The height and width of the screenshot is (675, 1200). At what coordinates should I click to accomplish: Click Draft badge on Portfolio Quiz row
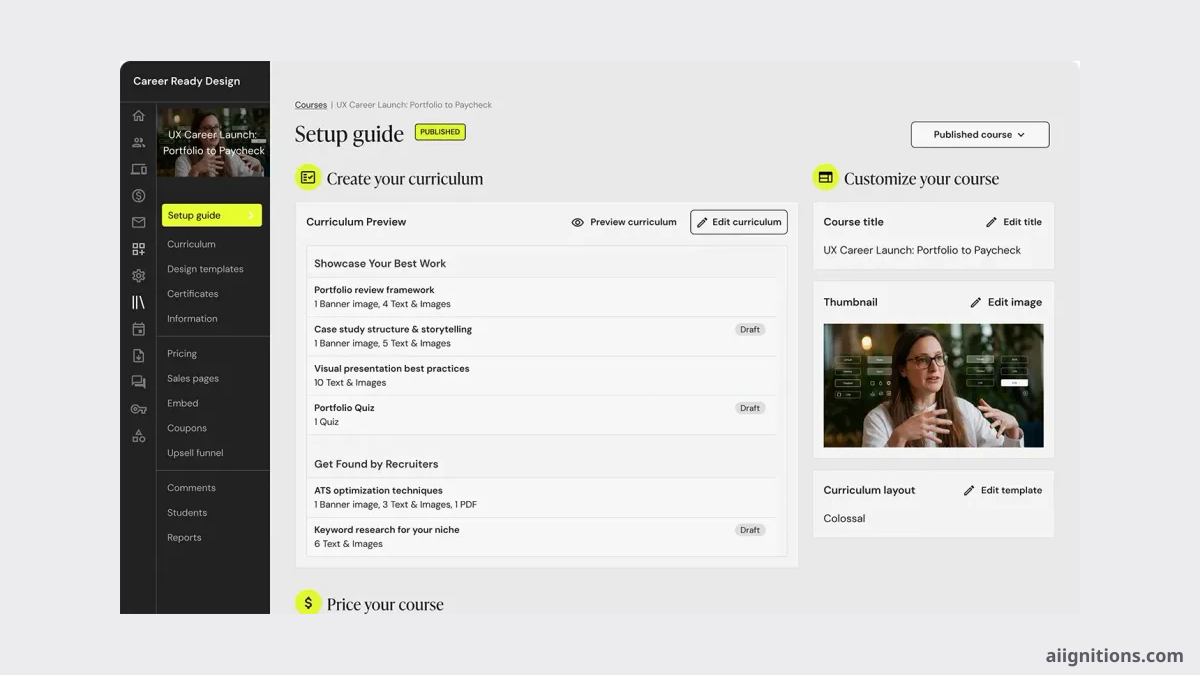click(x=750, y=408)
